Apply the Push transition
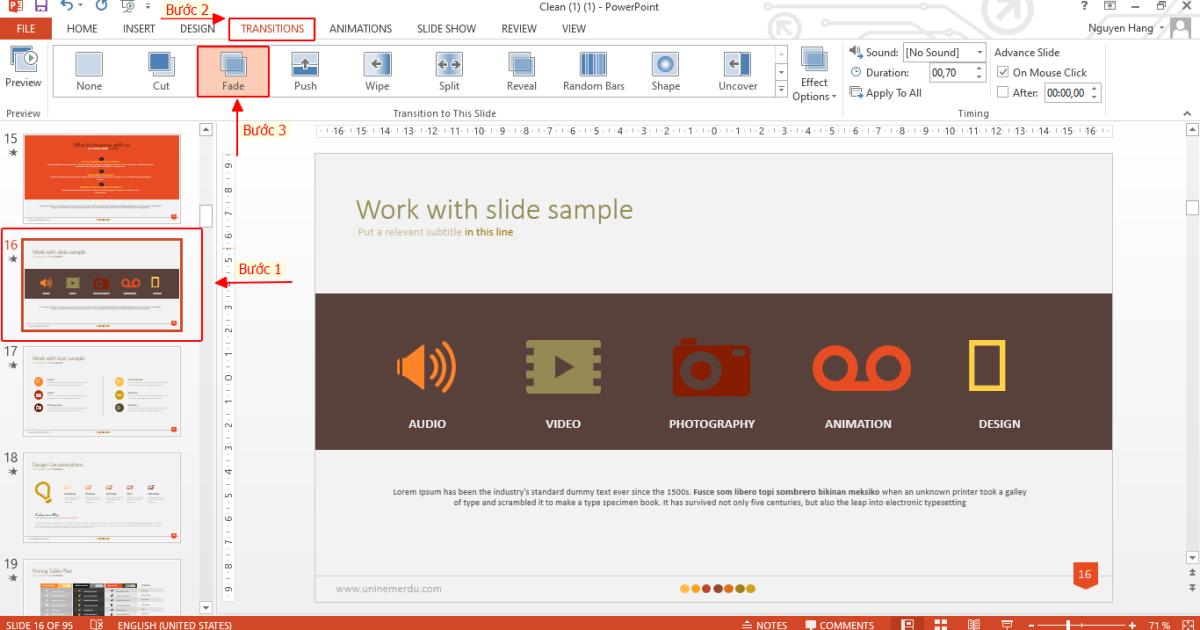 coord(305,70)
